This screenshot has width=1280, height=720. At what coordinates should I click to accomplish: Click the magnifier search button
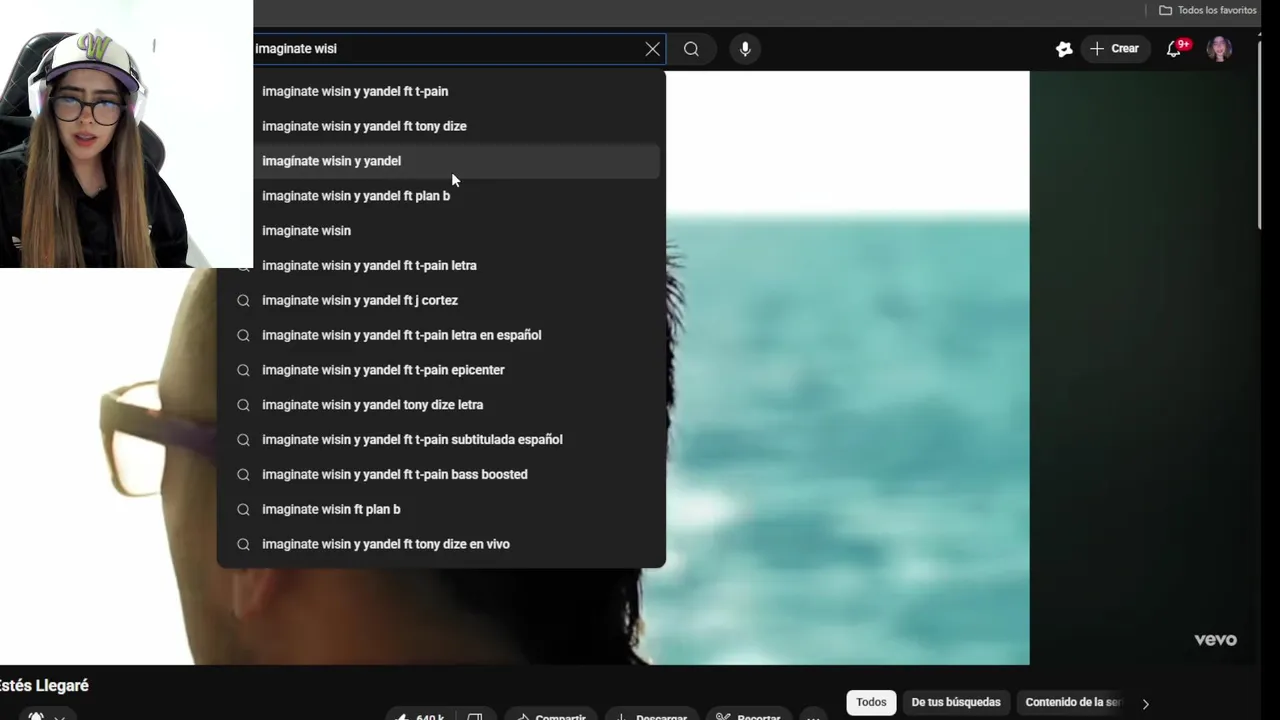691,49
